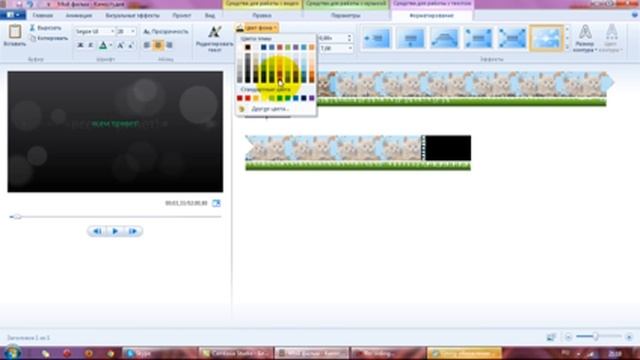Screen dimensions: 640x360
Task: Decrease font size with smaller A icon
Action: [x=131, y=45]
